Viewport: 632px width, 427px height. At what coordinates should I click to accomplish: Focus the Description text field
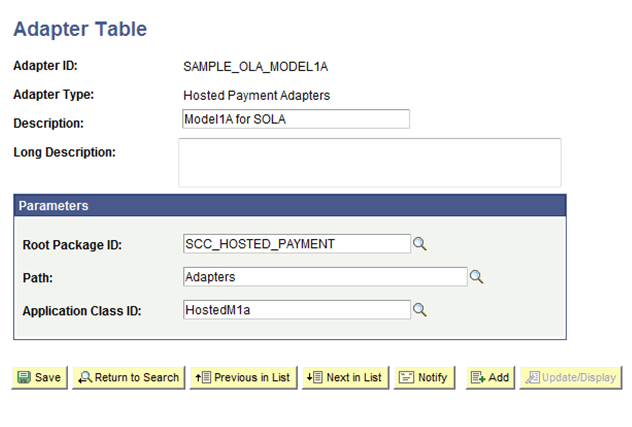point(296,119)
